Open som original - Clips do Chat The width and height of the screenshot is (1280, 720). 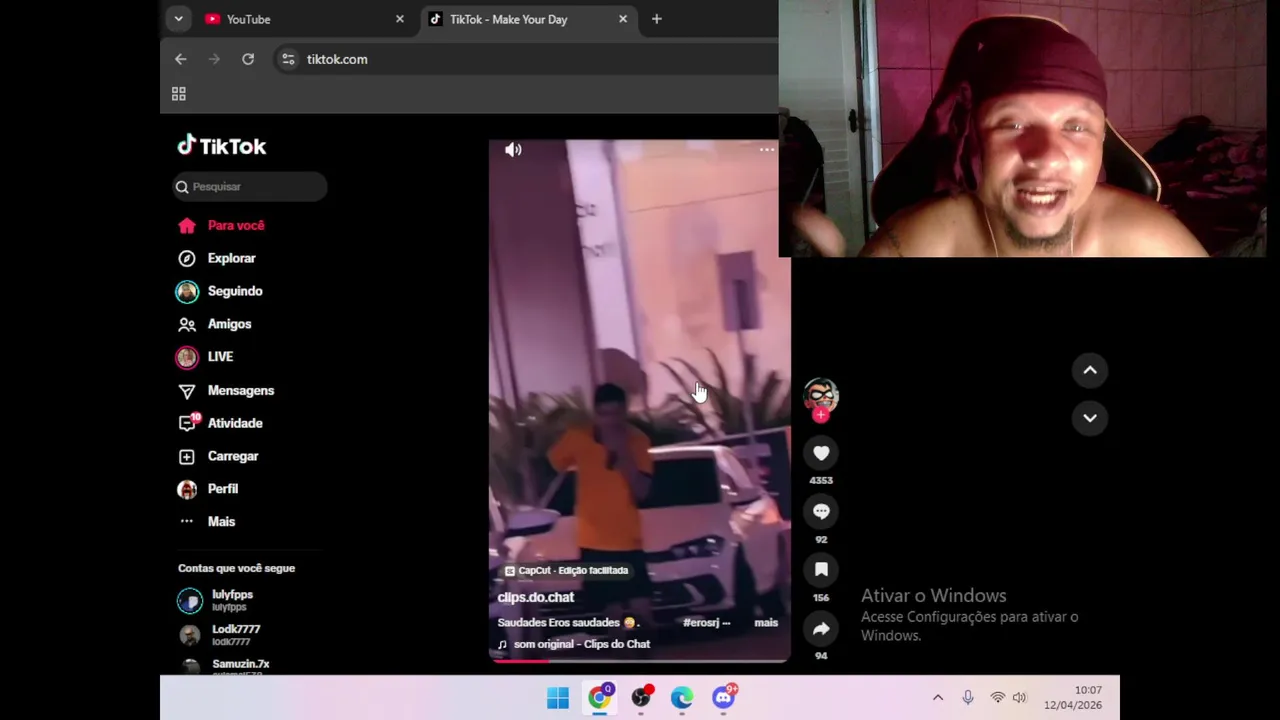point(574,644)
